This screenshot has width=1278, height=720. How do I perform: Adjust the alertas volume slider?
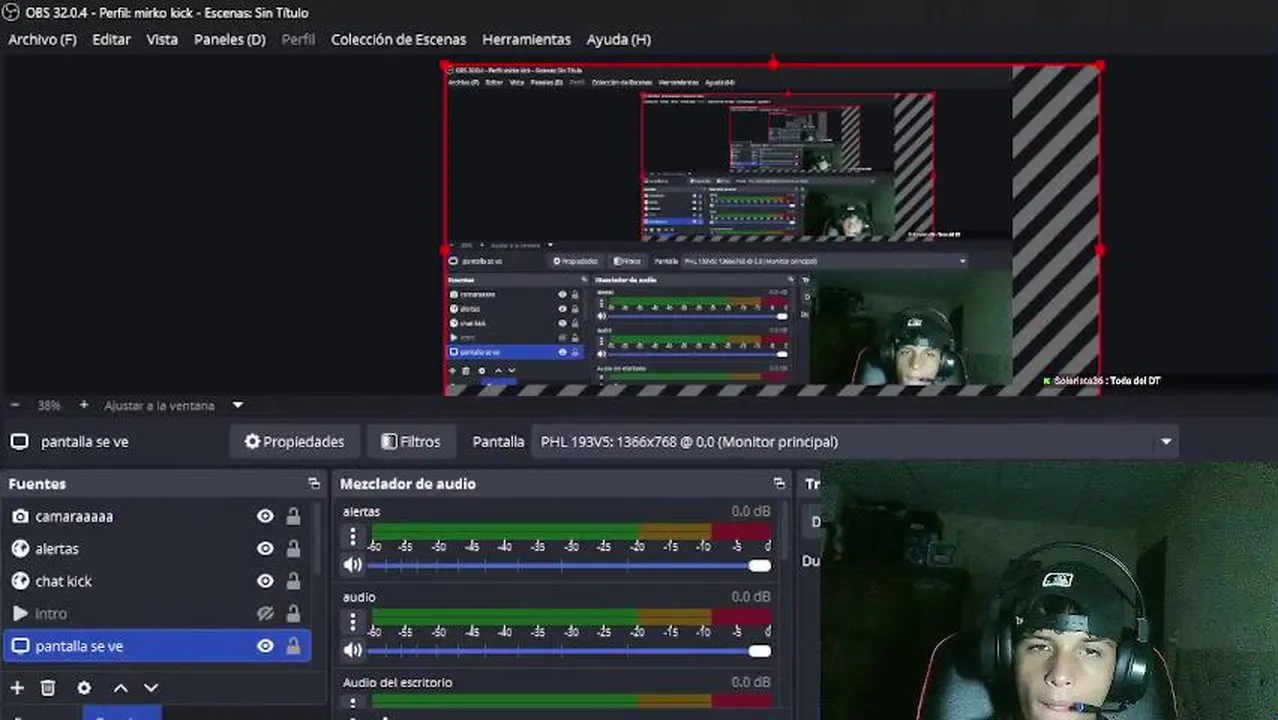pos(569,566)
